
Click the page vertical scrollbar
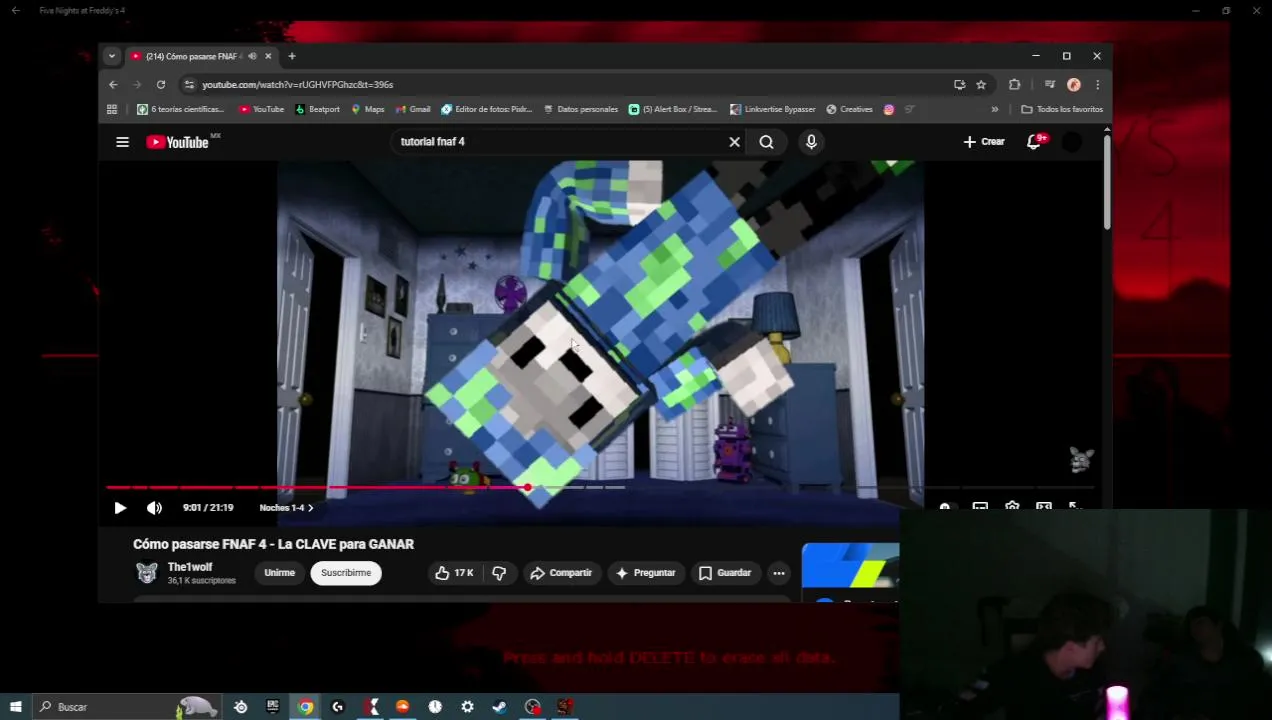point(1107,181)
